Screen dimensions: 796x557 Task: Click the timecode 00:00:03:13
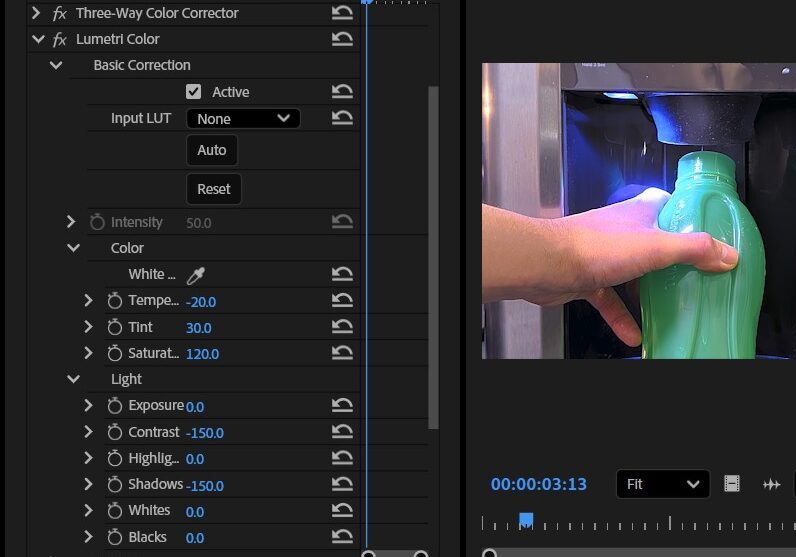coord(539,484)
